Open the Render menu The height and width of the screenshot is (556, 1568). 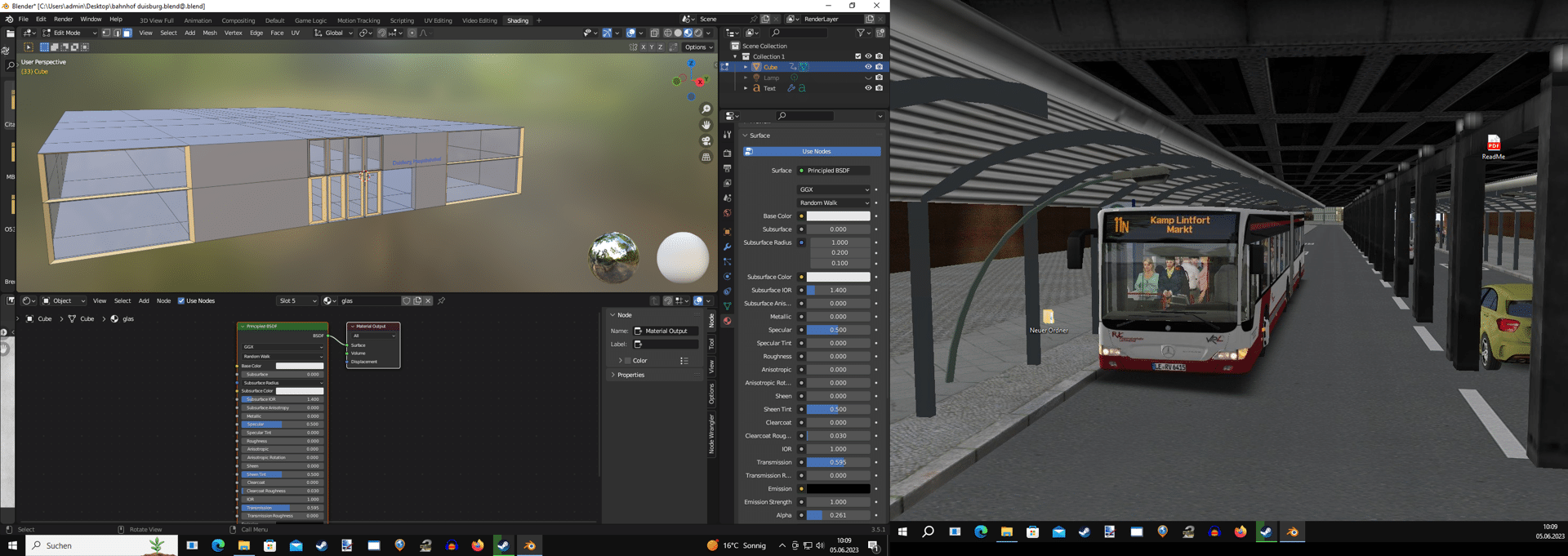point(63,20)
